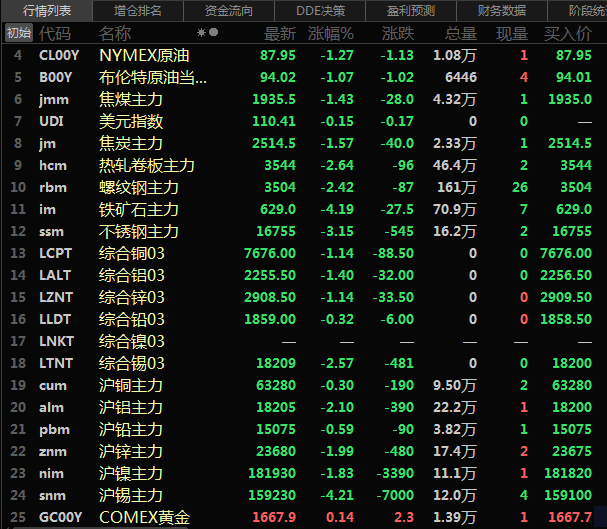
Task: Go to the 盈利预测 tab
Action: (411, 11)
